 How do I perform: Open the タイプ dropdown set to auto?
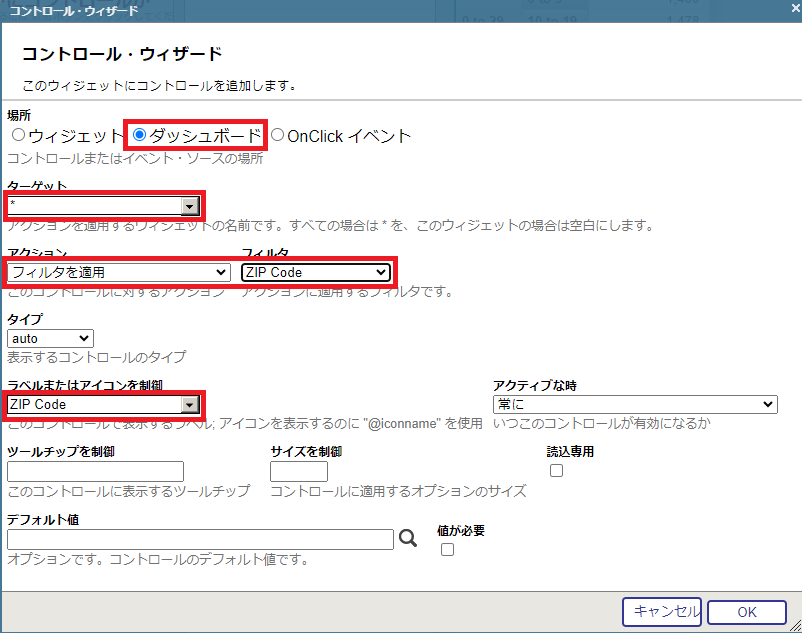(x=50, y=339)
